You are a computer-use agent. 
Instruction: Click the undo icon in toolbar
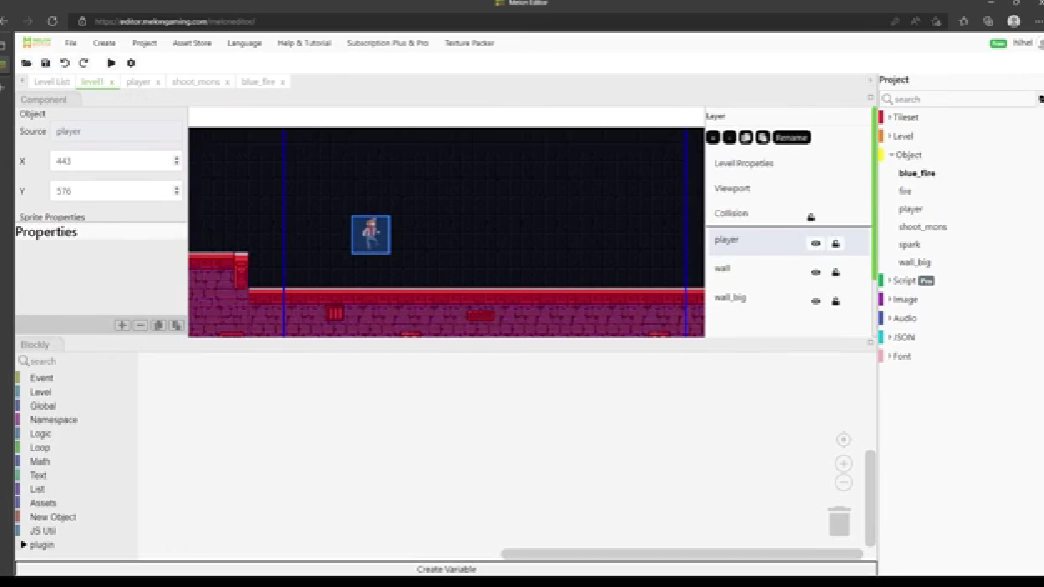pos(65,63)
